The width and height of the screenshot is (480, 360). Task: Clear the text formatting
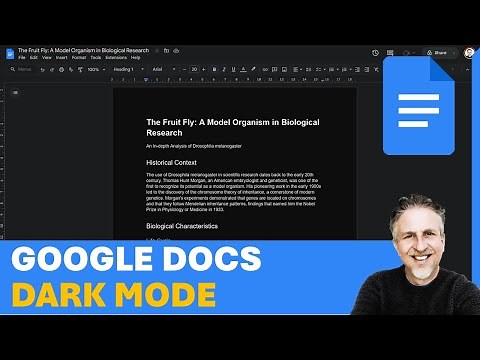tap(376, 69)
